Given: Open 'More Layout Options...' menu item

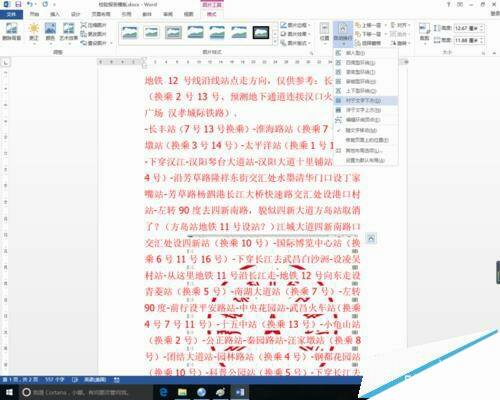Looking at the screenshot, I should [x=366, y=151].
